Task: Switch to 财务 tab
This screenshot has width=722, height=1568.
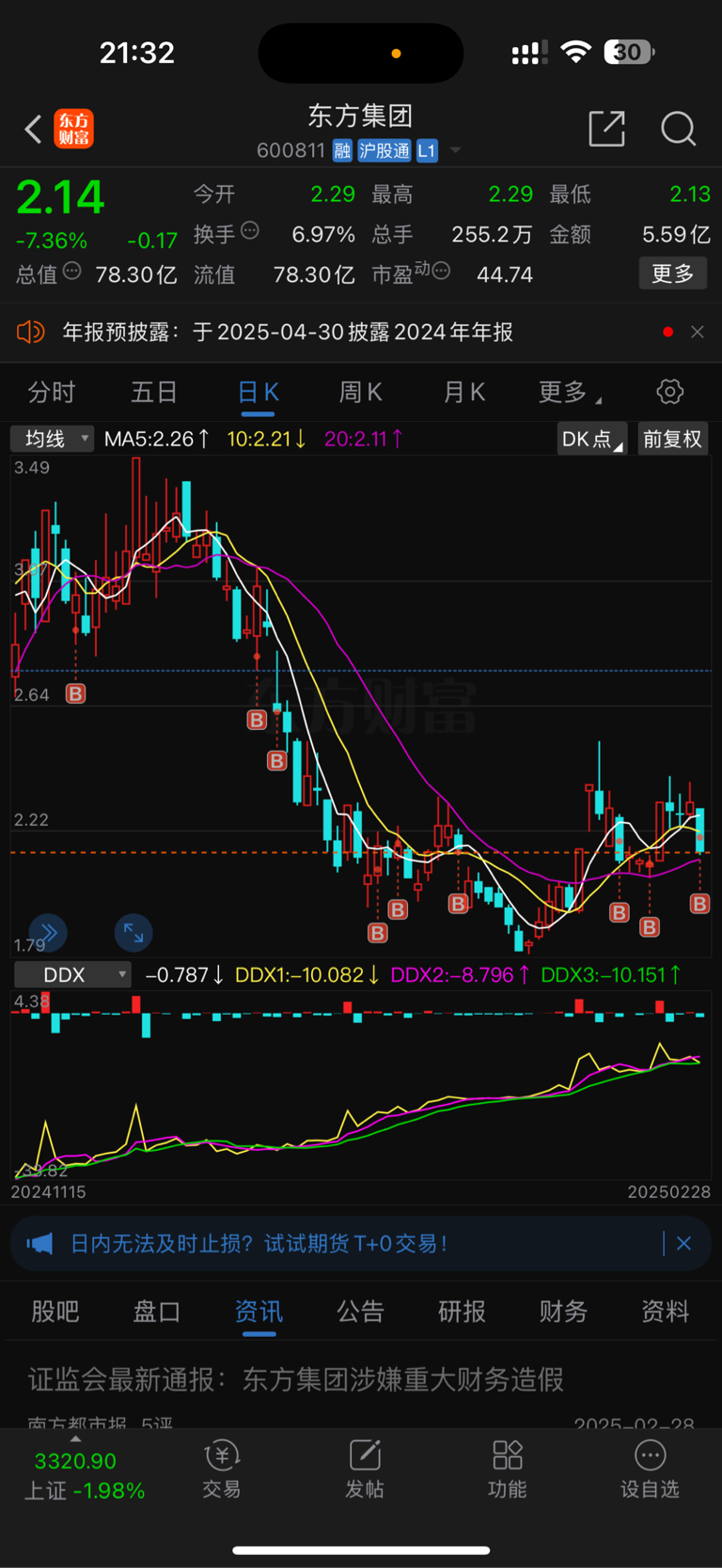Action: pos(564,1312)
